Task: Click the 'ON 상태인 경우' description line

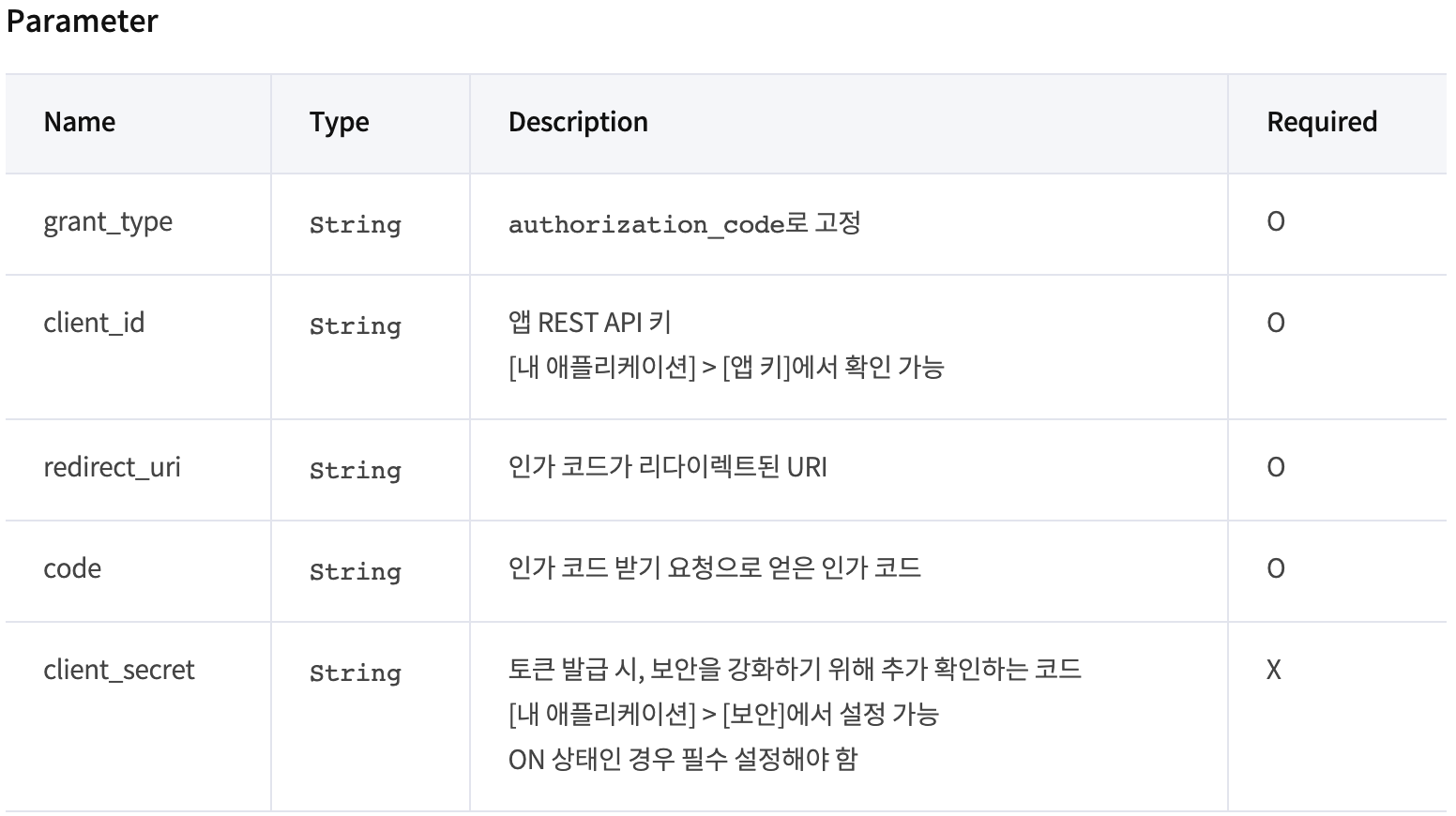Action: (x=683, y=759)
